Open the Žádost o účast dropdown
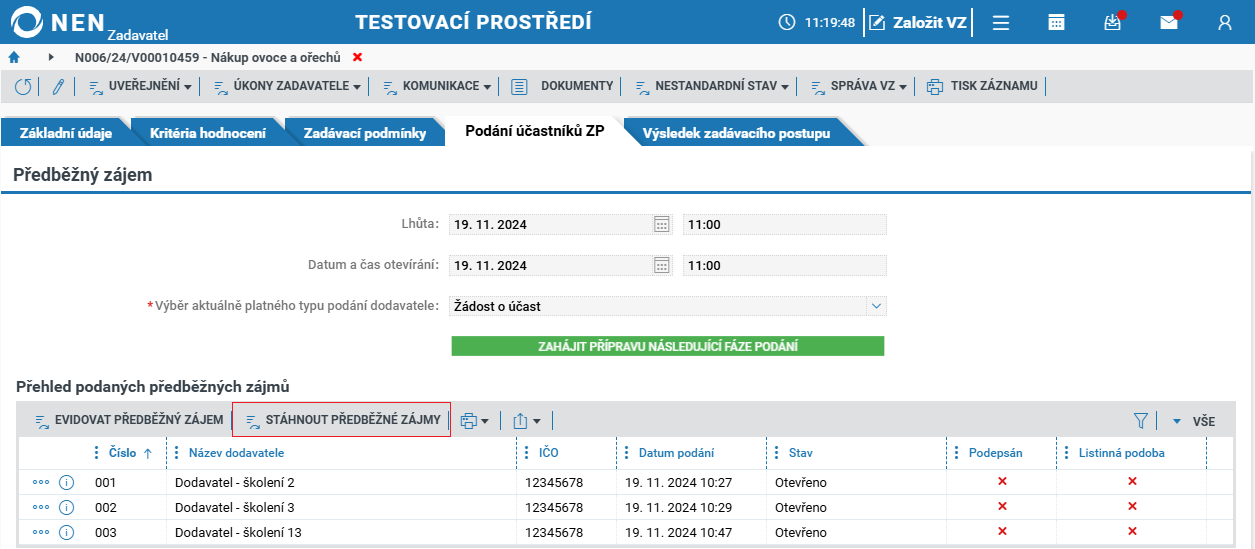The height and width of the screenshot is (549, 1255). coord(667,306)
